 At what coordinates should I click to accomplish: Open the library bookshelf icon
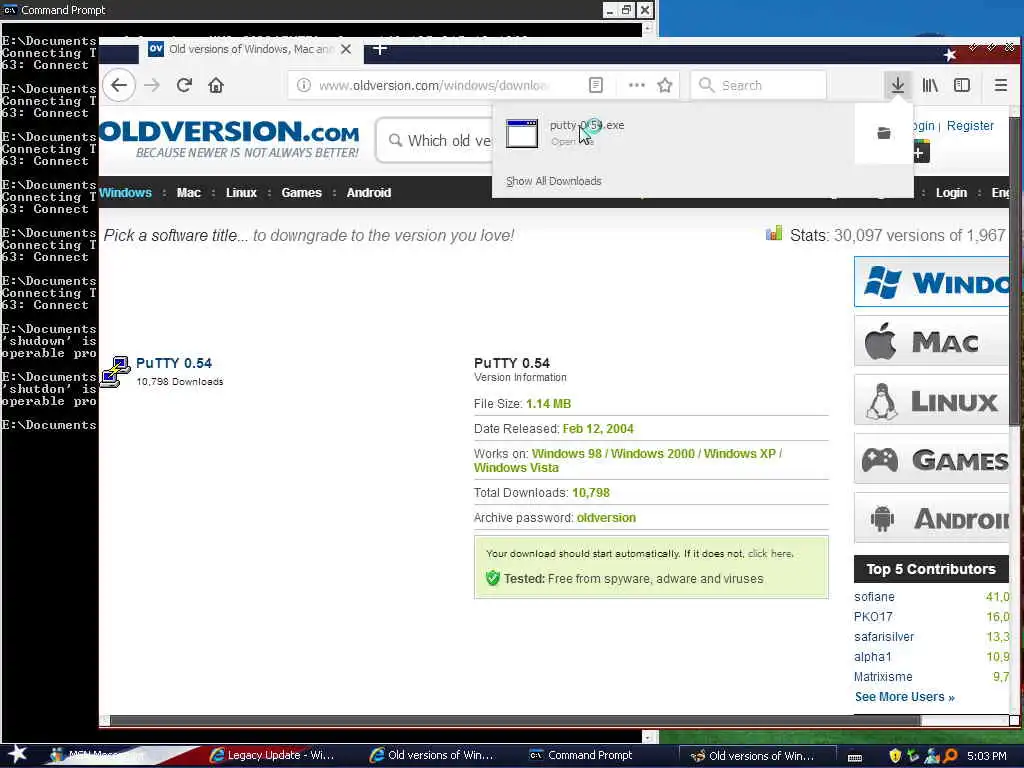point(930,86)
